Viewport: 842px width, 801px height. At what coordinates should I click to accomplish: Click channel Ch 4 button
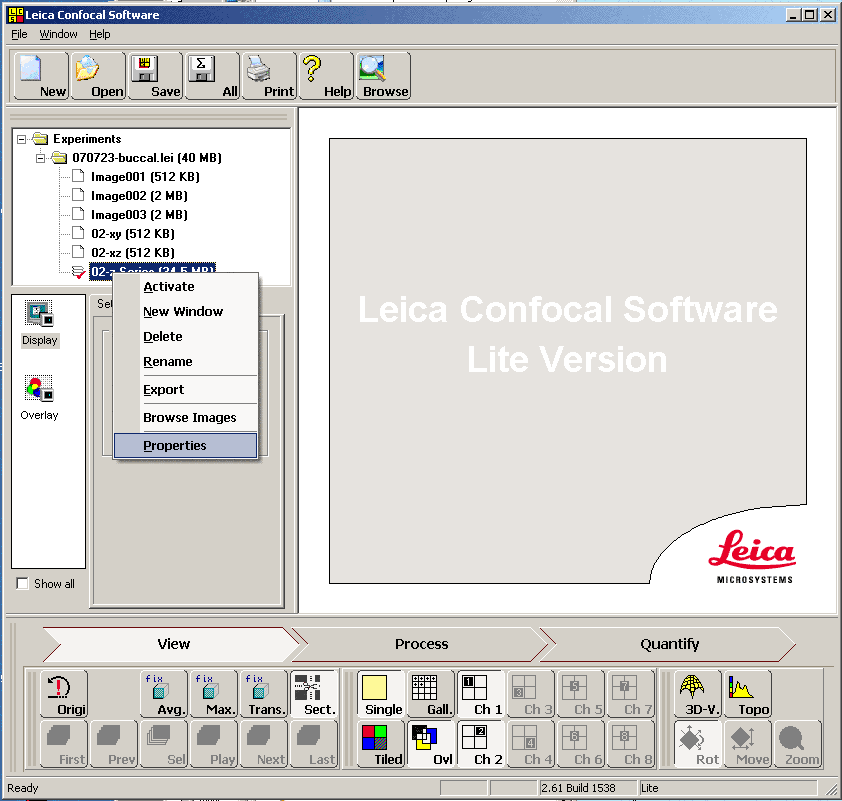tap(531, 744)
